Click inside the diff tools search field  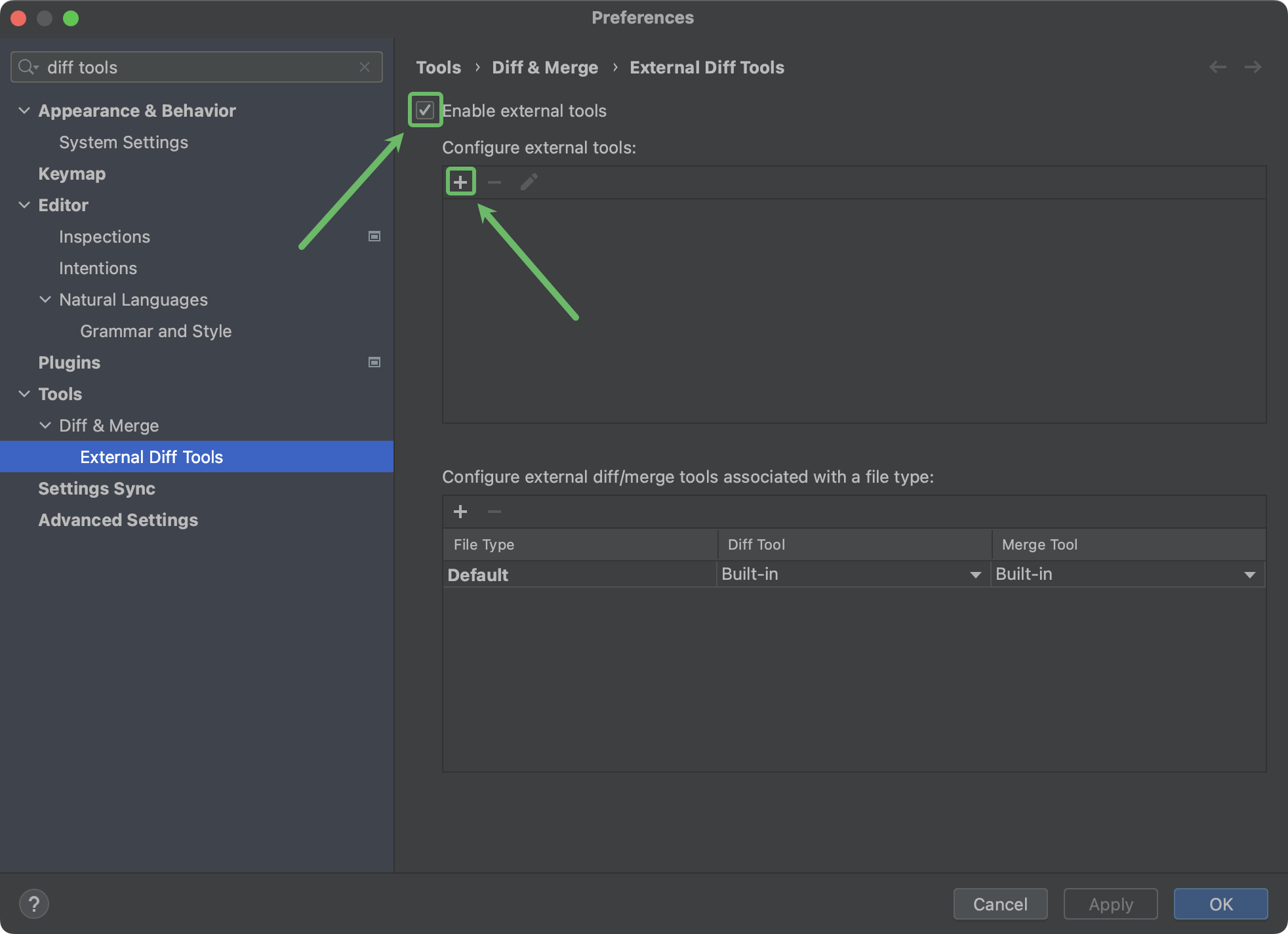[x=197, y=66]
